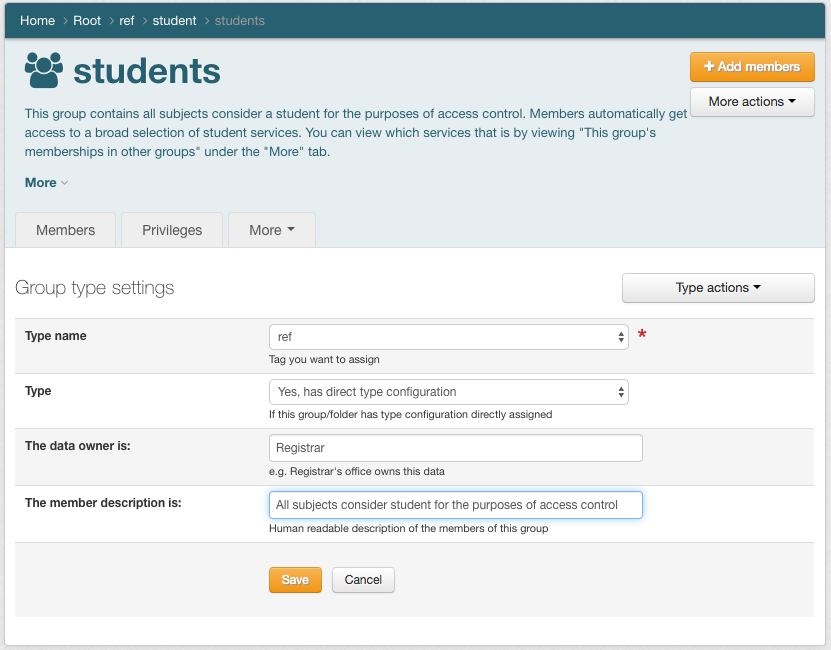831x650 pixels.
Task: Open the Type actions menu
Action: (718, 288)
